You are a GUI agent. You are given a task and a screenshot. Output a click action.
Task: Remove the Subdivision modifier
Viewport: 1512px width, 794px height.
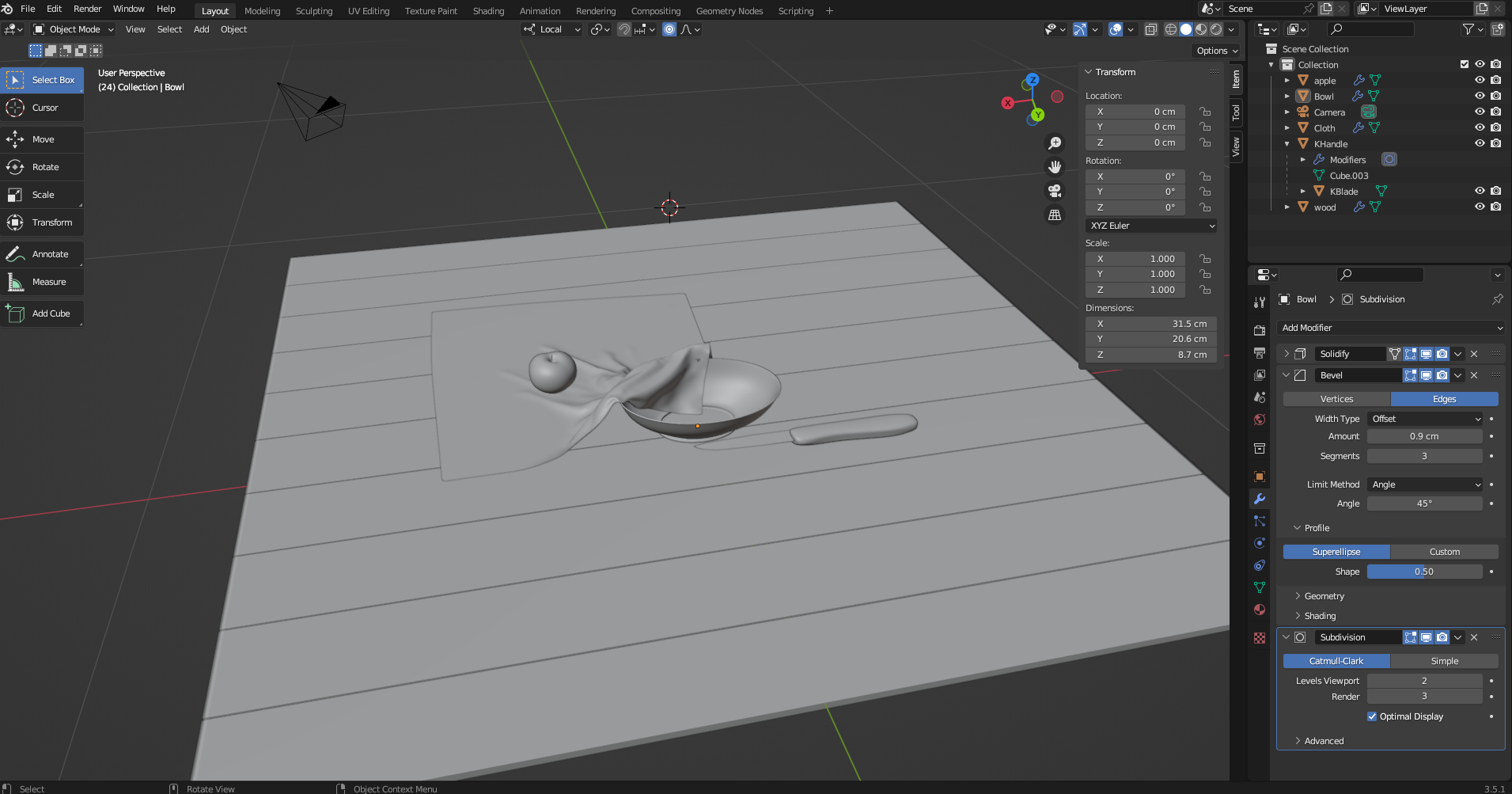(1473, 637)
